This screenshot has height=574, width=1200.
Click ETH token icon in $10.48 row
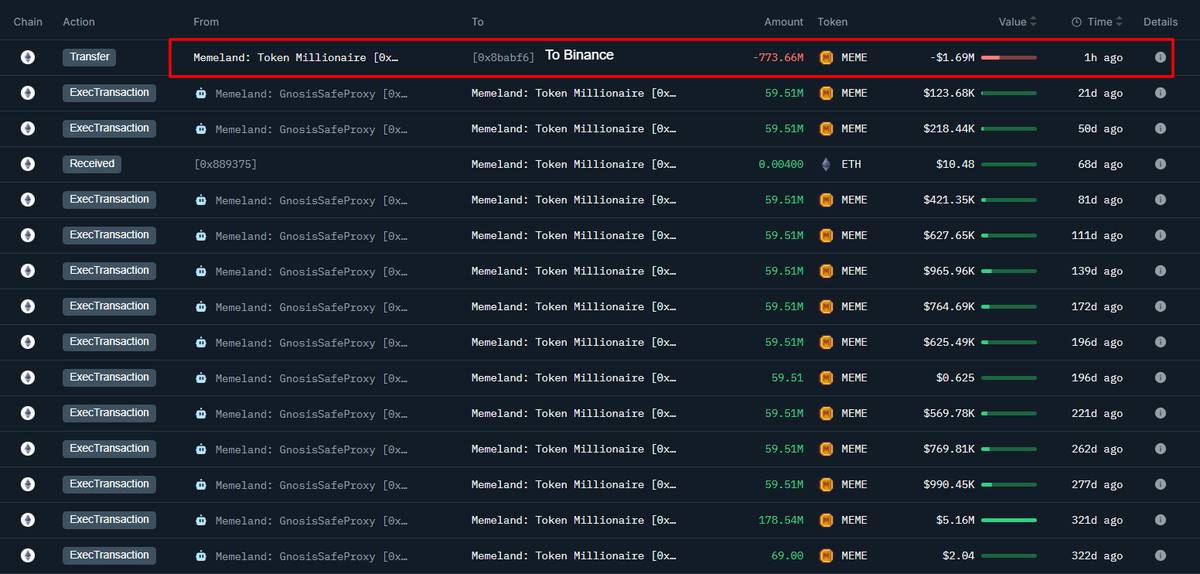(x=827, y=164)
